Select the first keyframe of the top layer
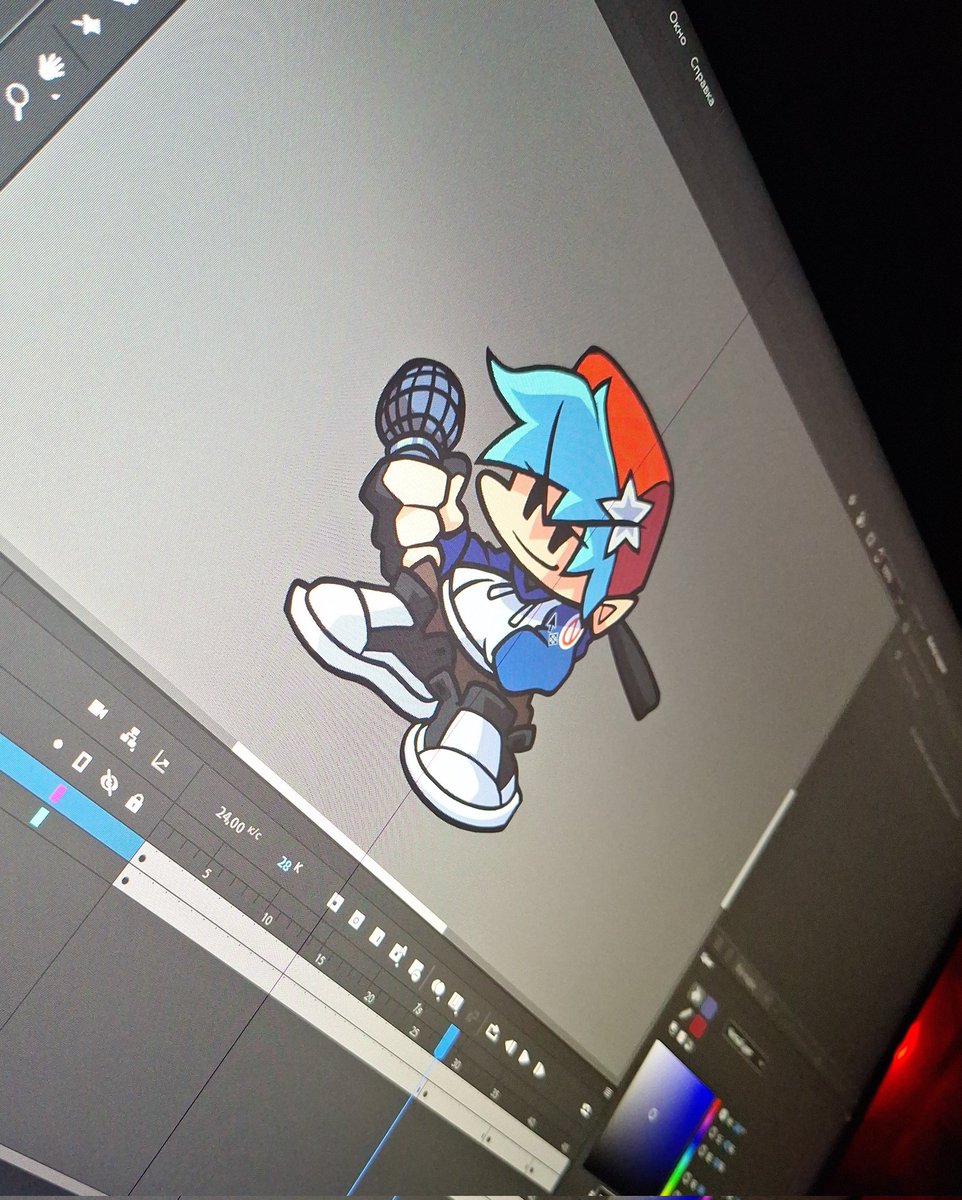Viewport: 962px width, 1200px height. pos(143,859)
